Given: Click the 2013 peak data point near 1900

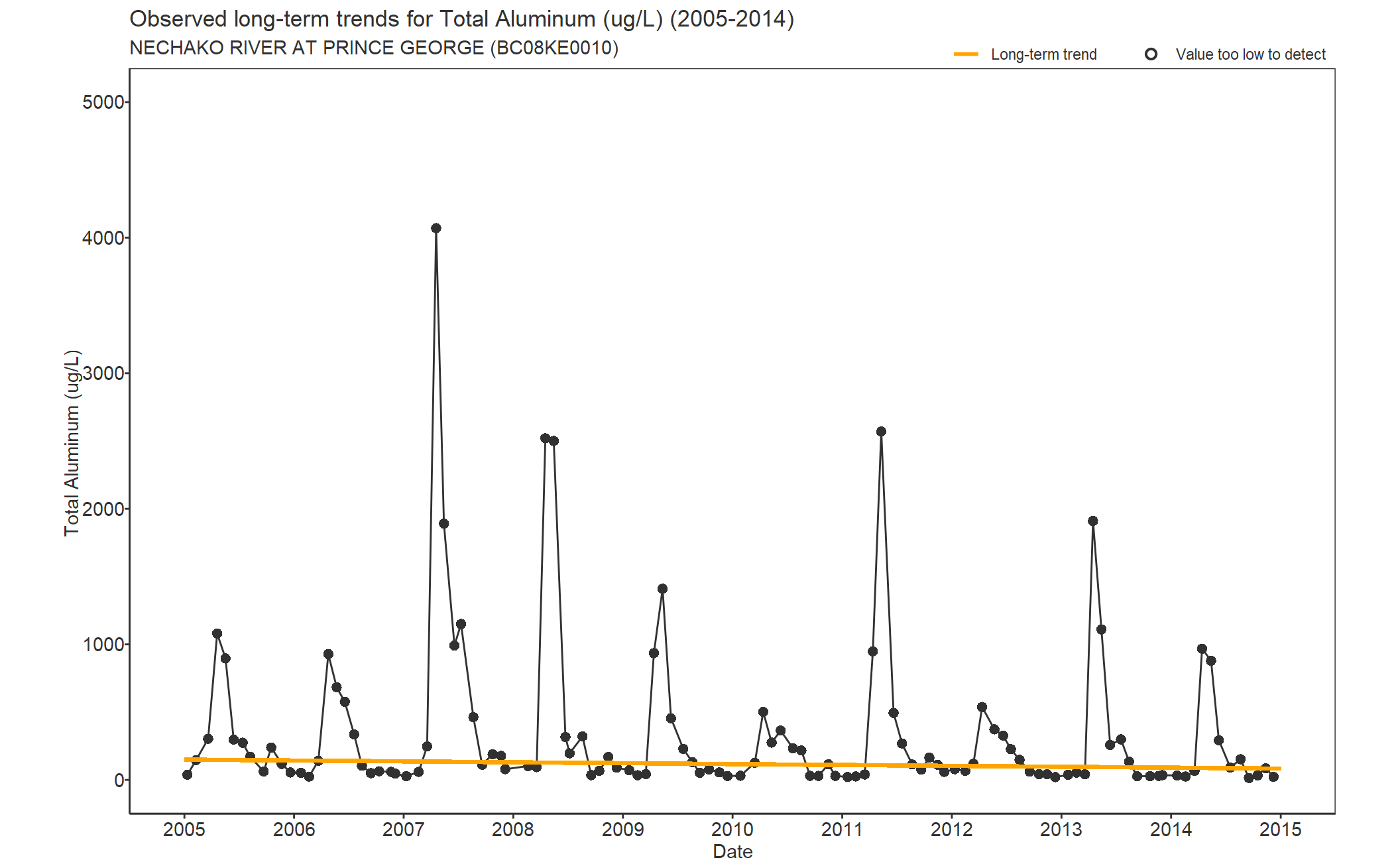Looking at the screenshot, I should (1093, 521).
